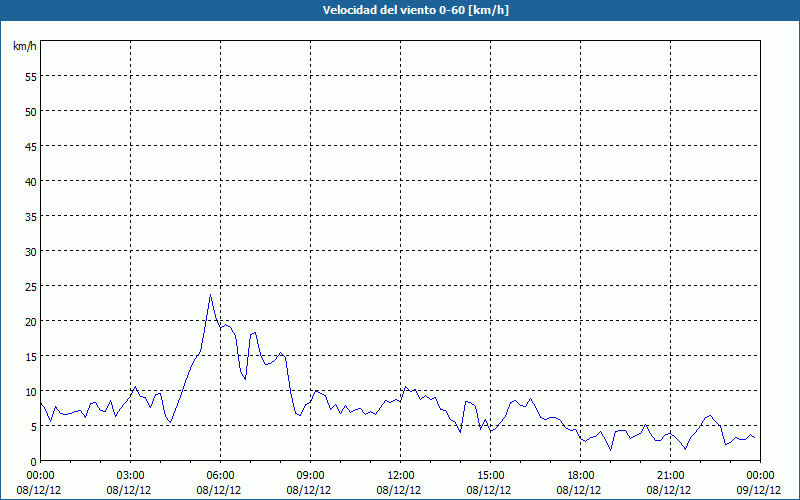Viewport: 800px width, 500px height.
Task: Click the '30' y-axis label
Action: 31,252
